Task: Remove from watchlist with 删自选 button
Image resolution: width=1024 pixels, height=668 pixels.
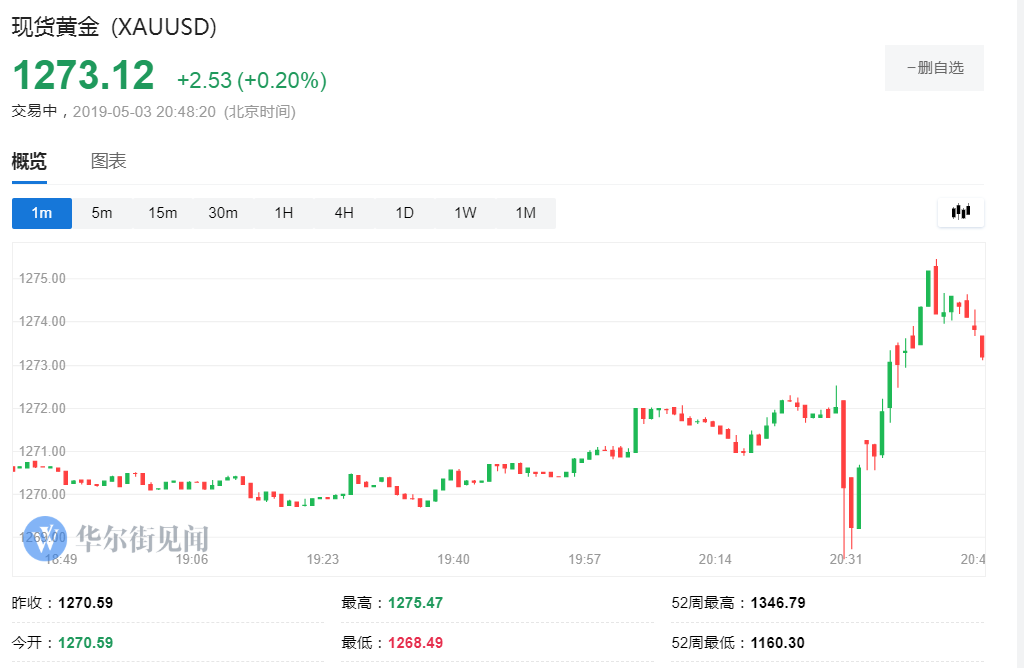Action: (935, 68)
